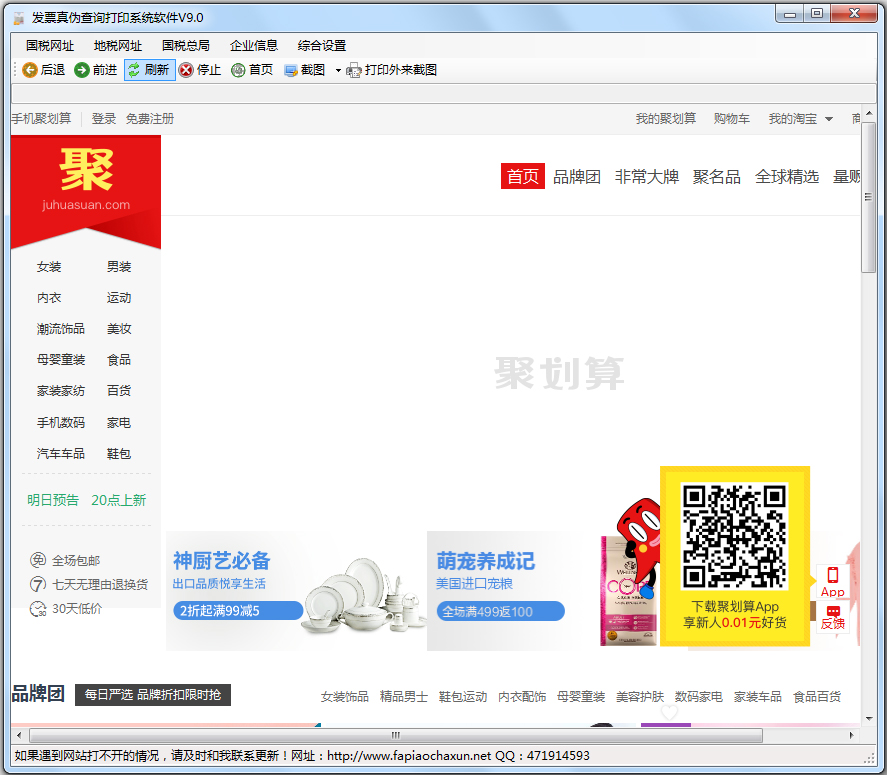Open the 企业信息 menu
The image size is (887, 775).
(253, 46)
